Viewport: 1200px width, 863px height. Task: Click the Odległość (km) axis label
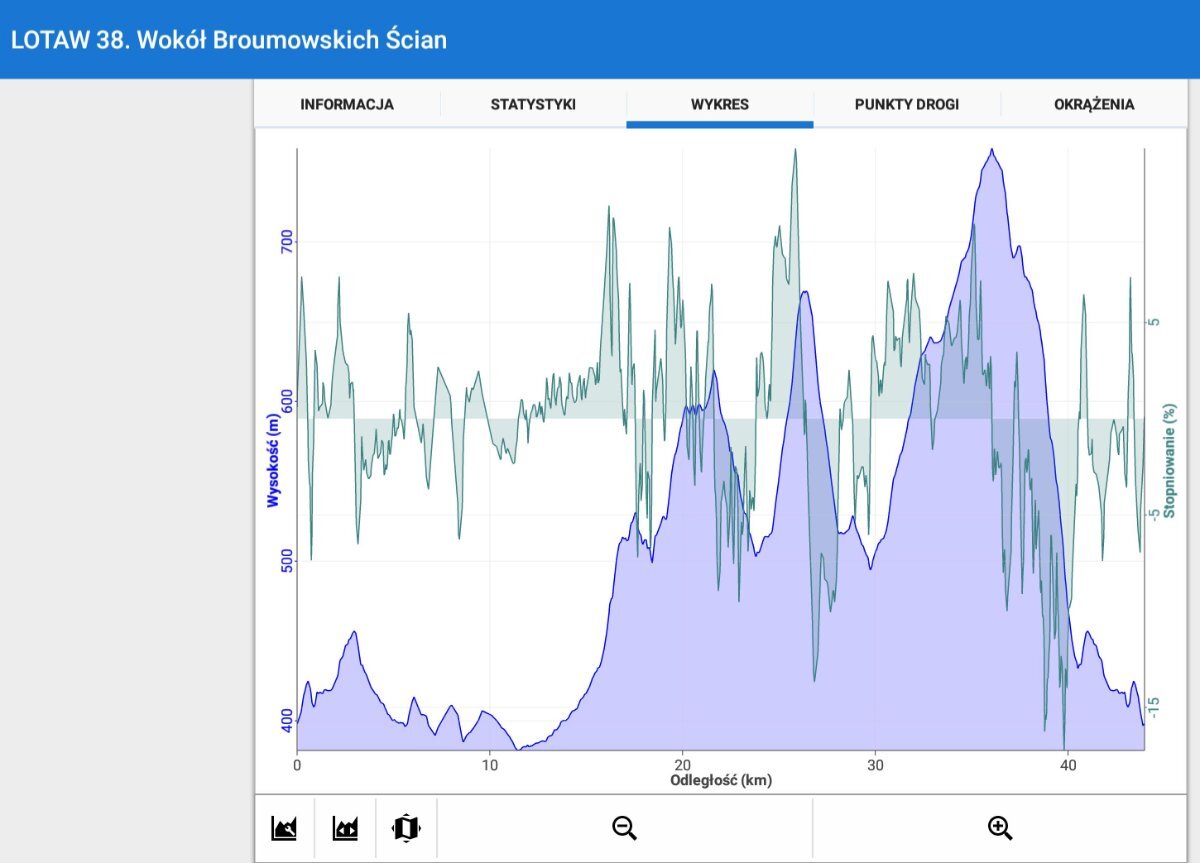coord(721,780)
